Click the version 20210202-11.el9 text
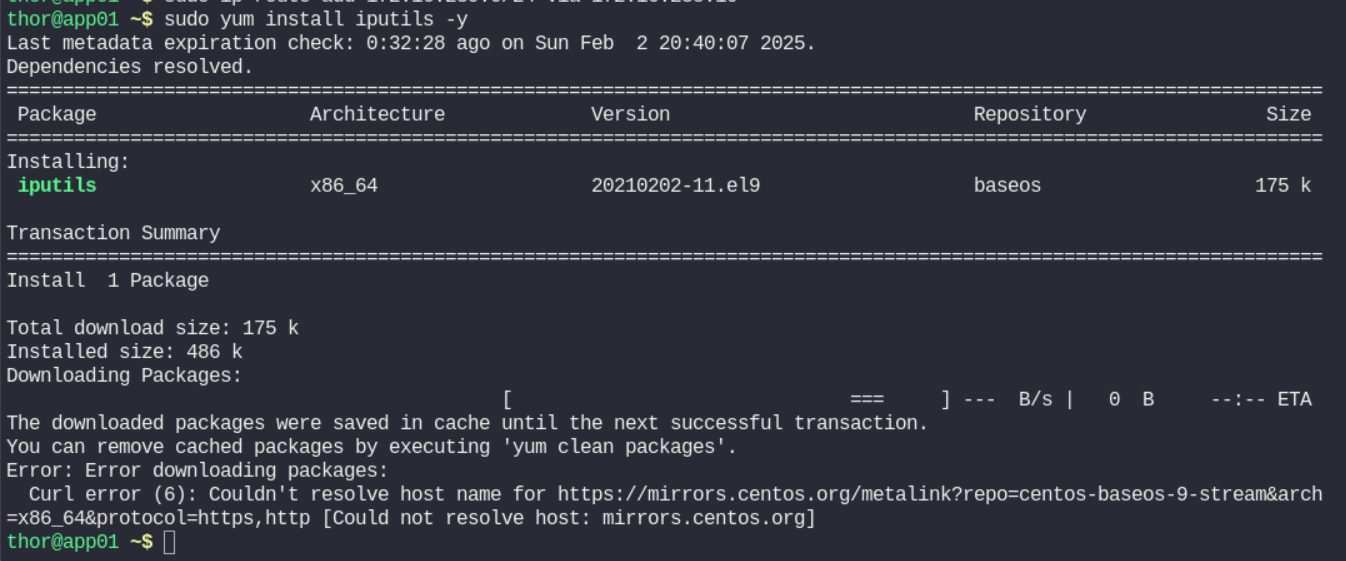The width and height of the screenshot is (1346, 561). (675, 186)
